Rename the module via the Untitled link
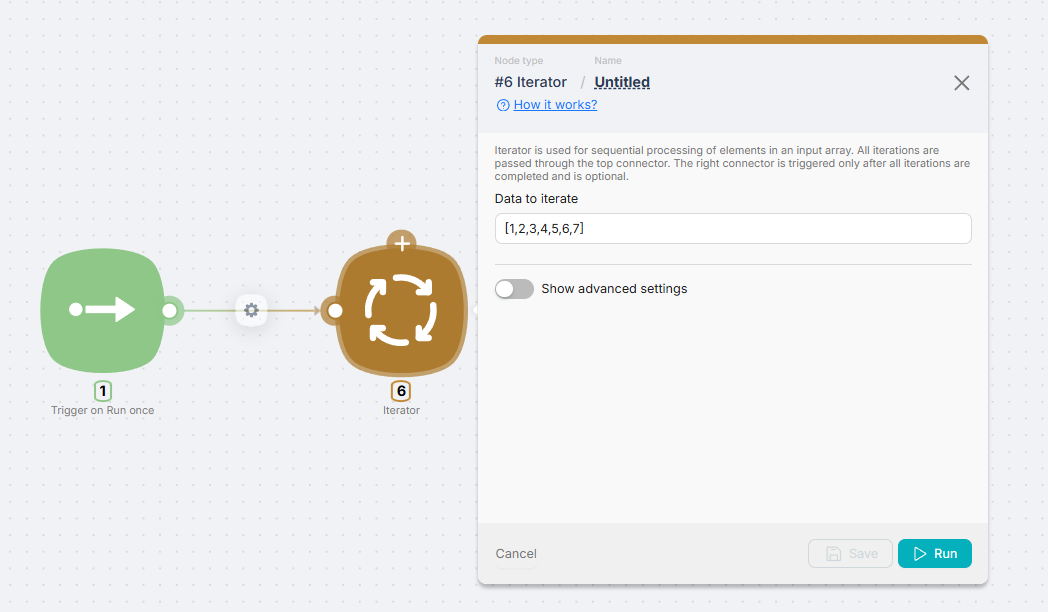 [621, 82]
